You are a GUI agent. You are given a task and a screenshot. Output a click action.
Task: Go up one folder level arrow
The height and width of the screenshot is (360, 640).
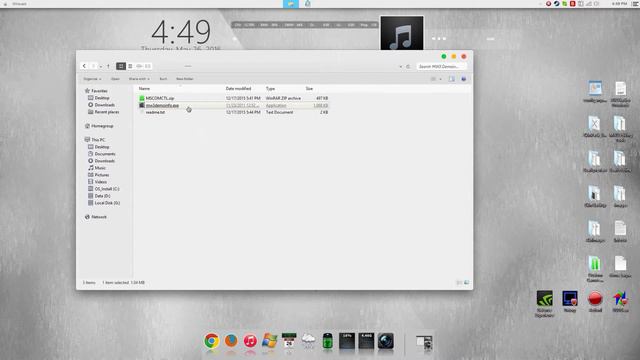click(108, 66)
